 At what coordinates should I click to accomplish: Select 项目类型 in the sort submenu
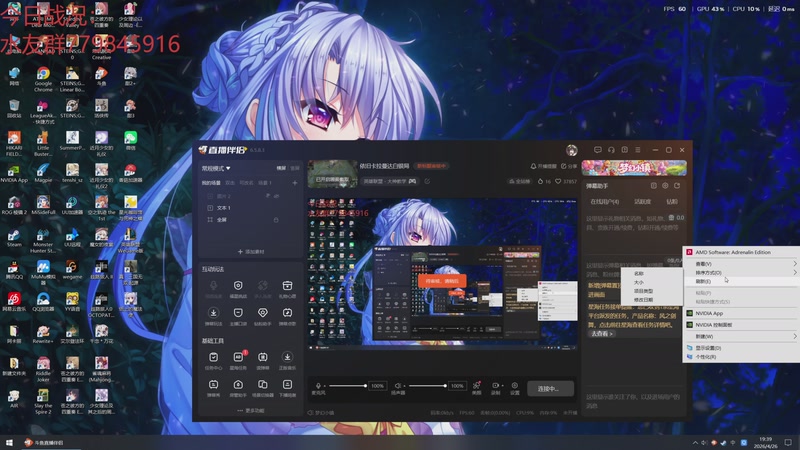[x=652, y=291]
